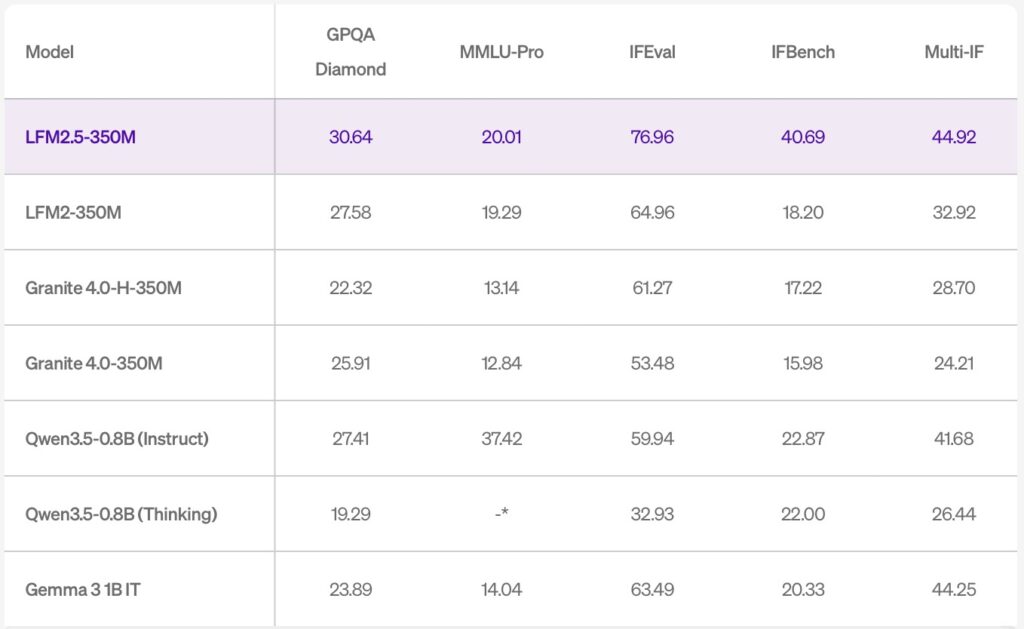Image resolution: width=1024 pixels, height=629 pixels.
Task: Click the Multi-IF column header
Action: [954, 52]
